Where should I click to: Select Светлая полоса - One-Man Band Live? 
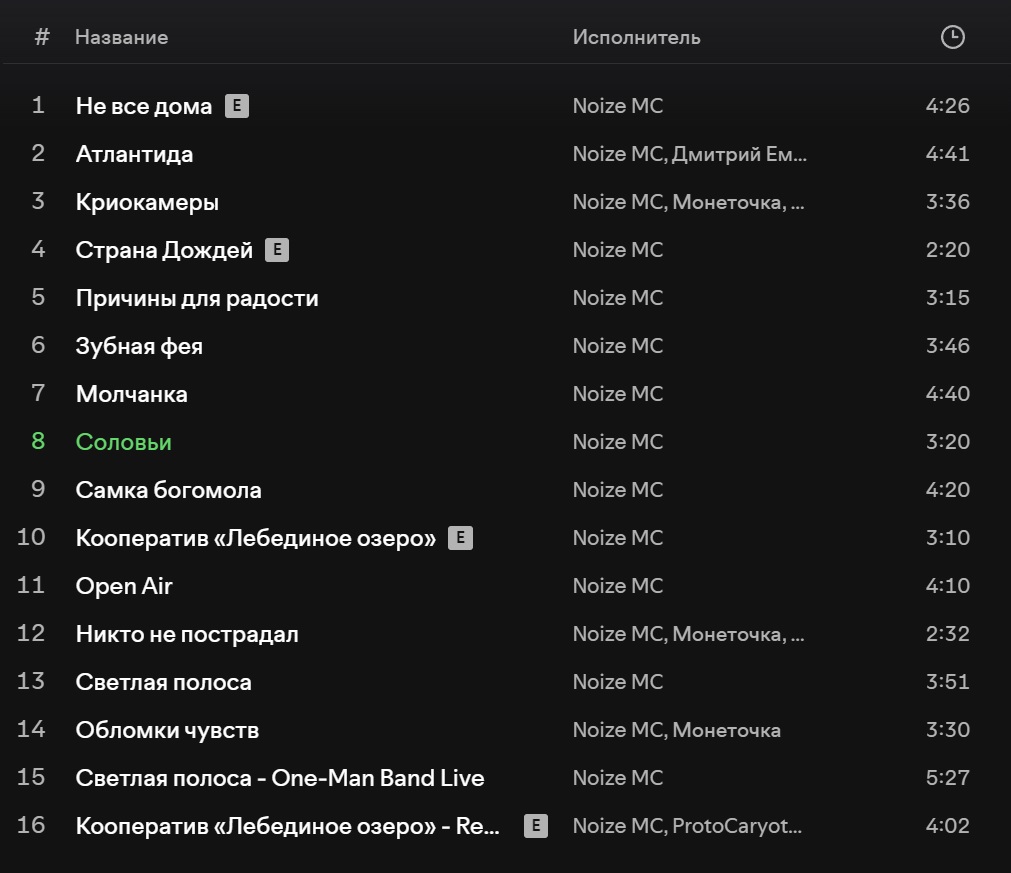(280, 778)
